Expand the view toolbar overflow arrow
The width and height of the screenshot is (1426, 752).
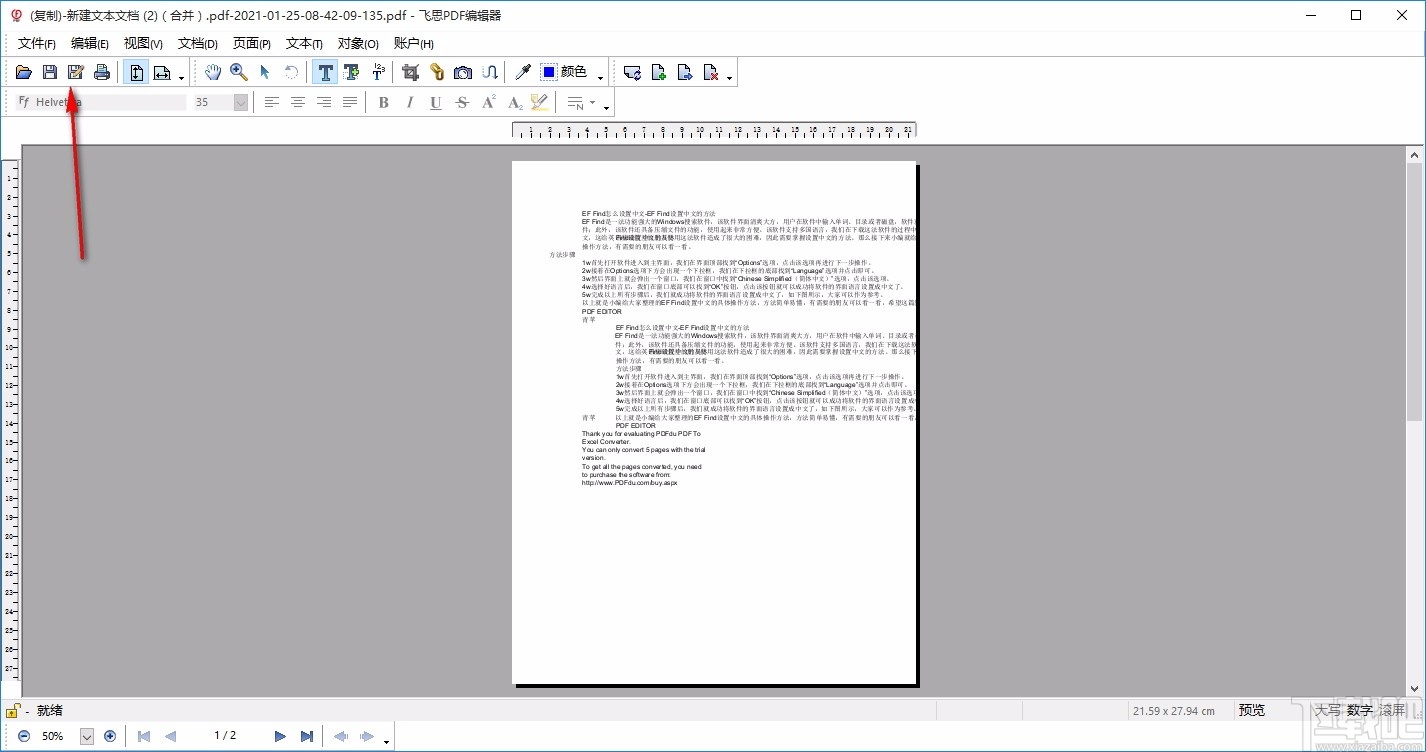click(182, 77)
